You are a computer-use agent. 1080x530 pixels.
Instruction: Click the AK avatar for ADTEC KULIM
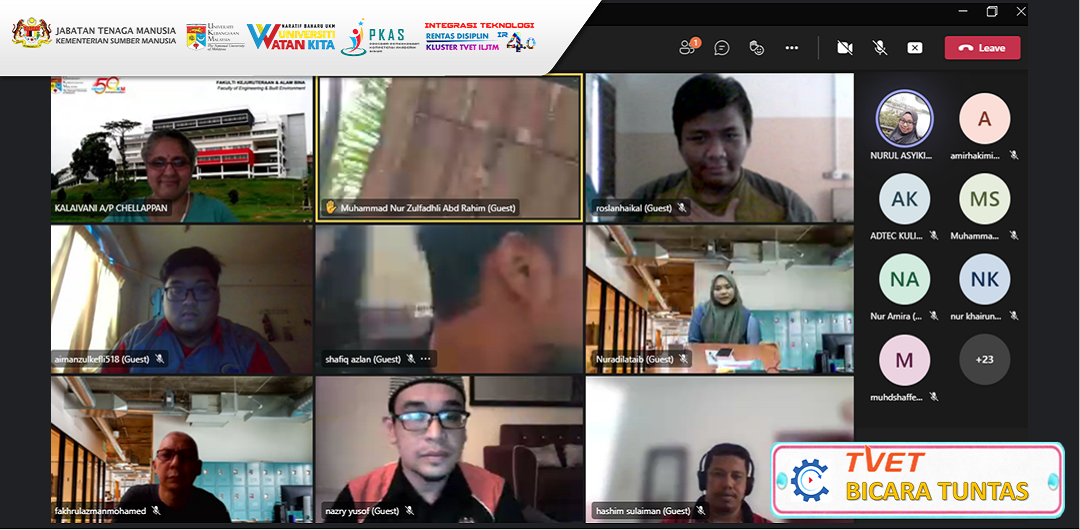(x=904, y=199)
